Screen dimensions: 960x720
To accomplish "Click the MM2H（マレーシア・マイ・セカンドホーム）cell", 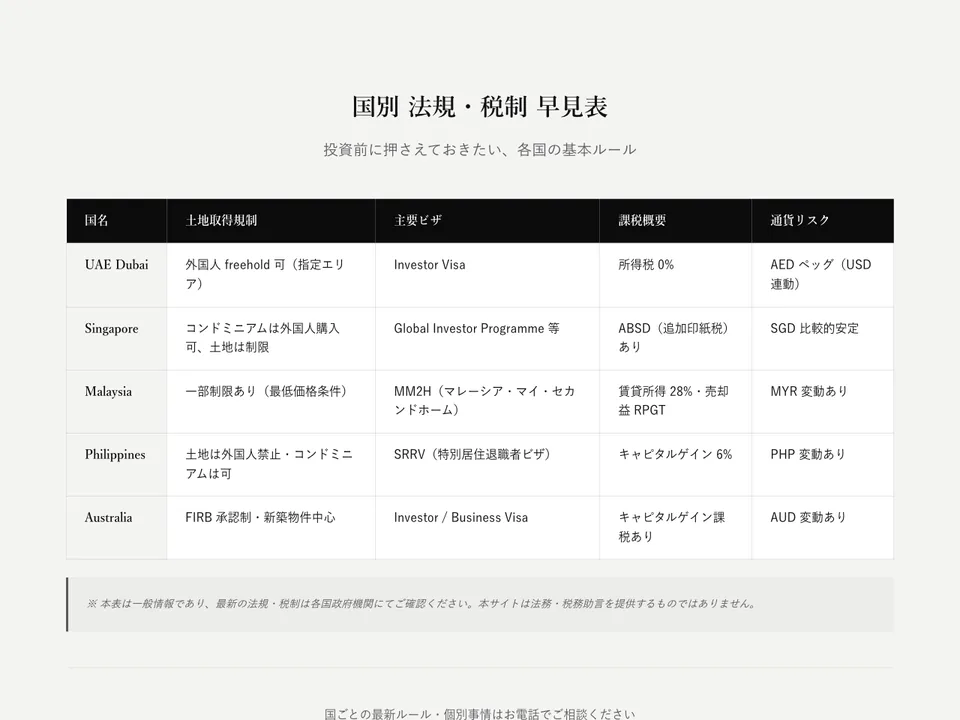I will click(487, 402).
